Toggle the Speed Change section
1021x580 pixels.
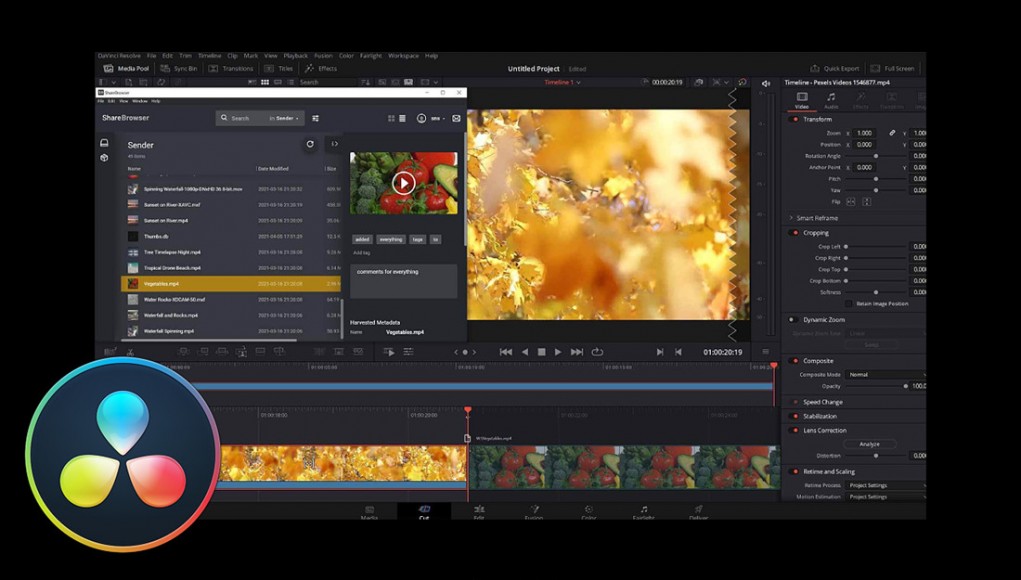tap(794, 402)
